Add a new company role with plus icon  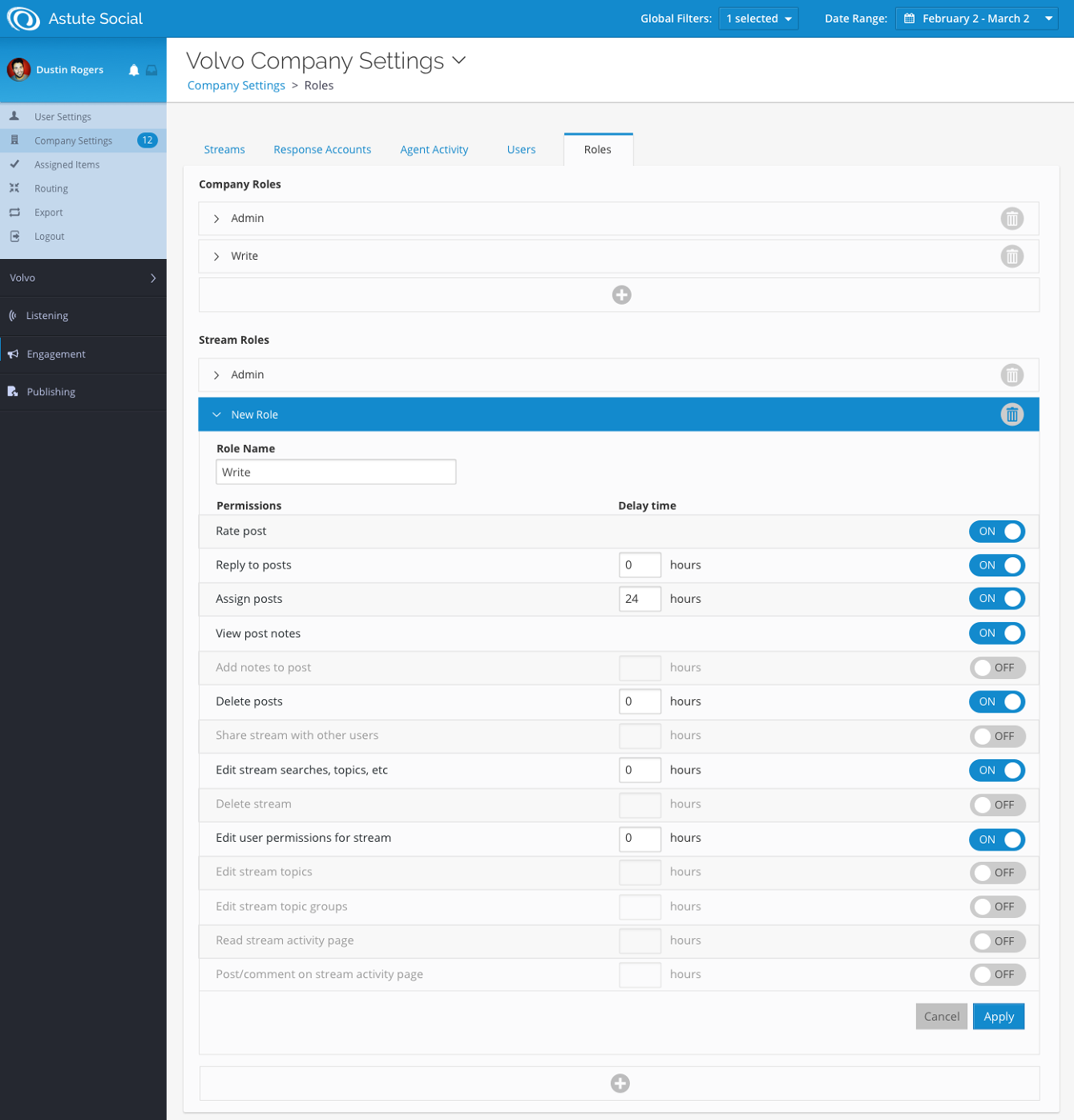pos(622,295)
